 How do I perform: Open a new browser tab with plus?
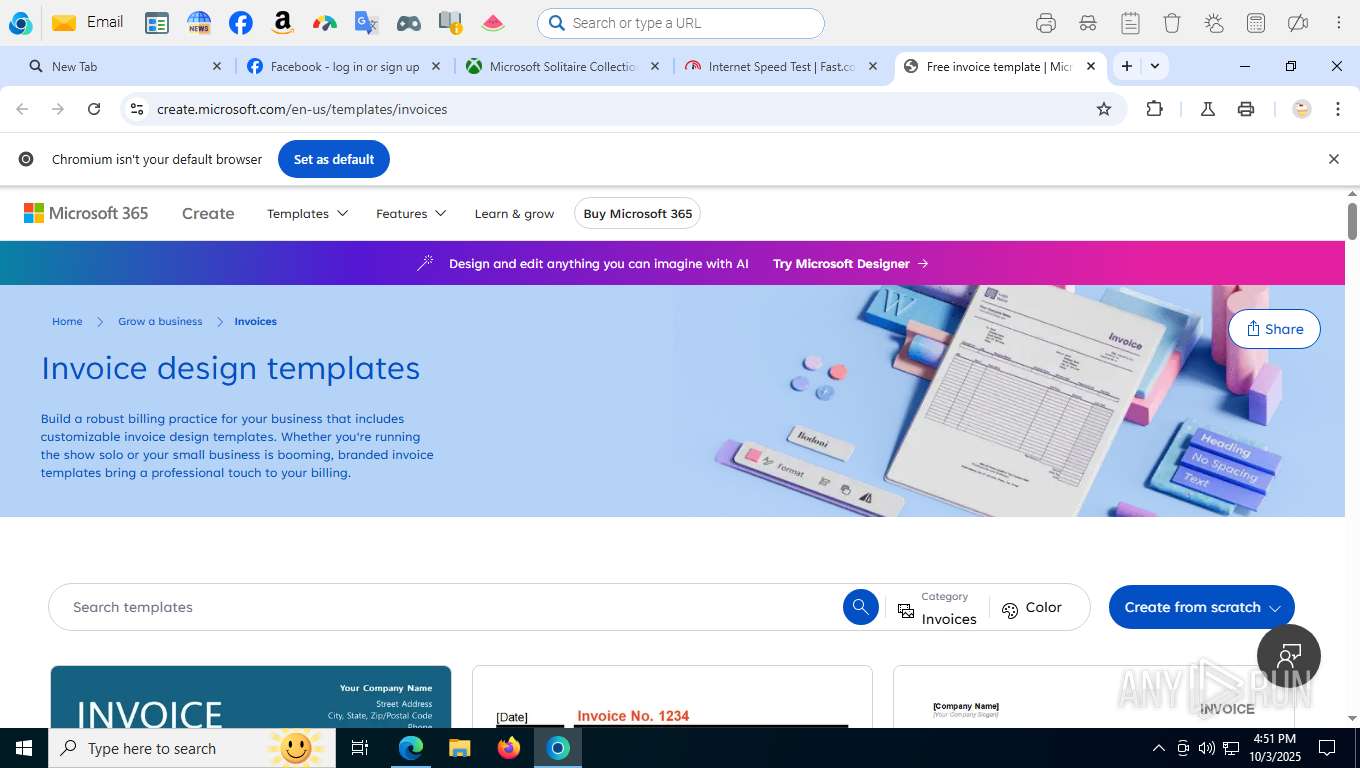click(1127, 66)
